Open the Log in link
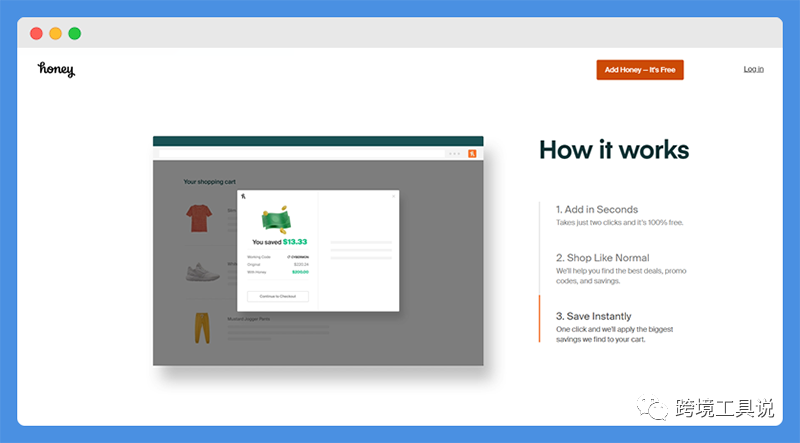Image resolution: width=800 pixels, height=443 pixels. tap(753, 69)
